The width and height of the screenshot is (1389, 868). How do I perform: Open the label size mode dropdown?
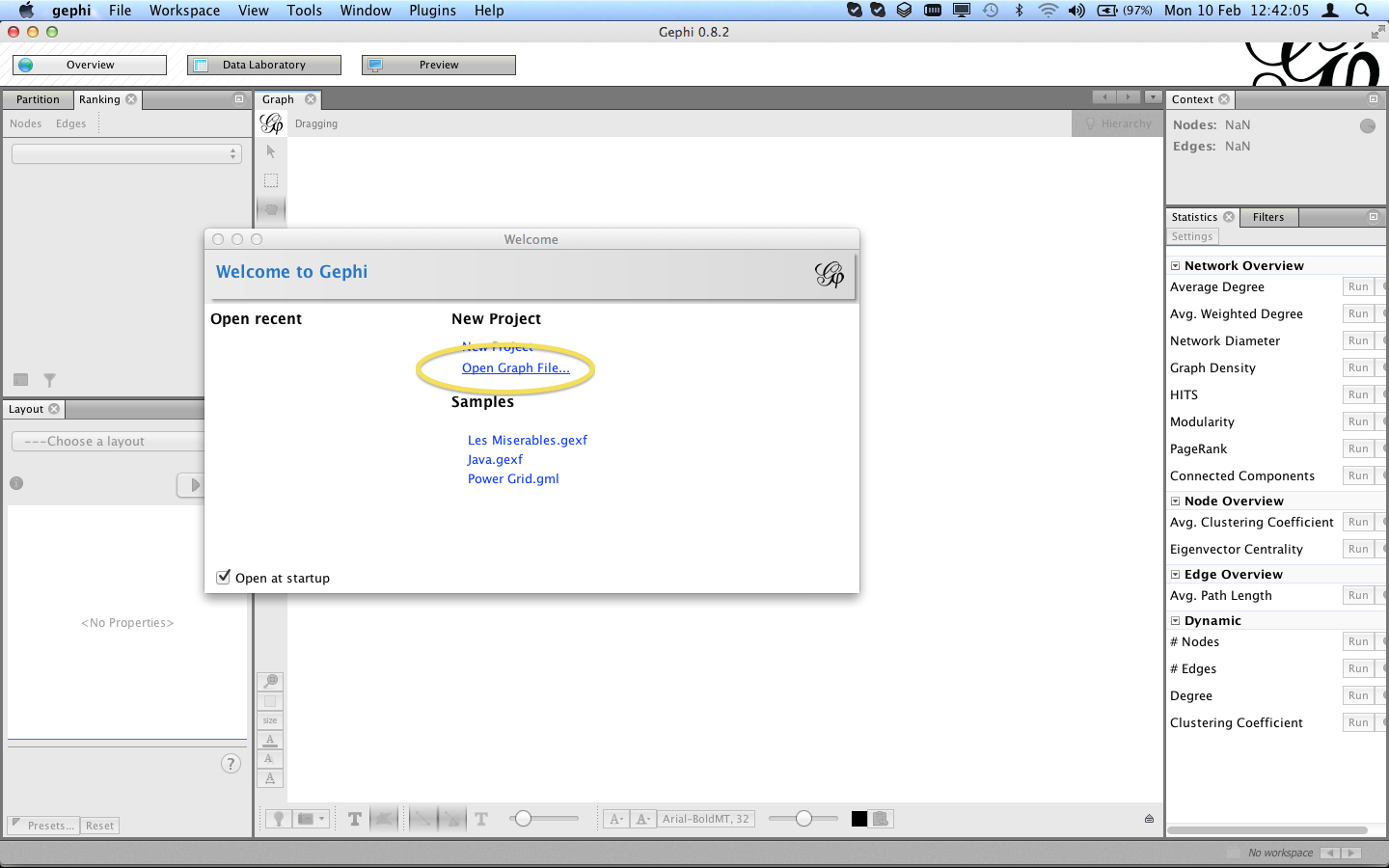[x=617, y=819]
